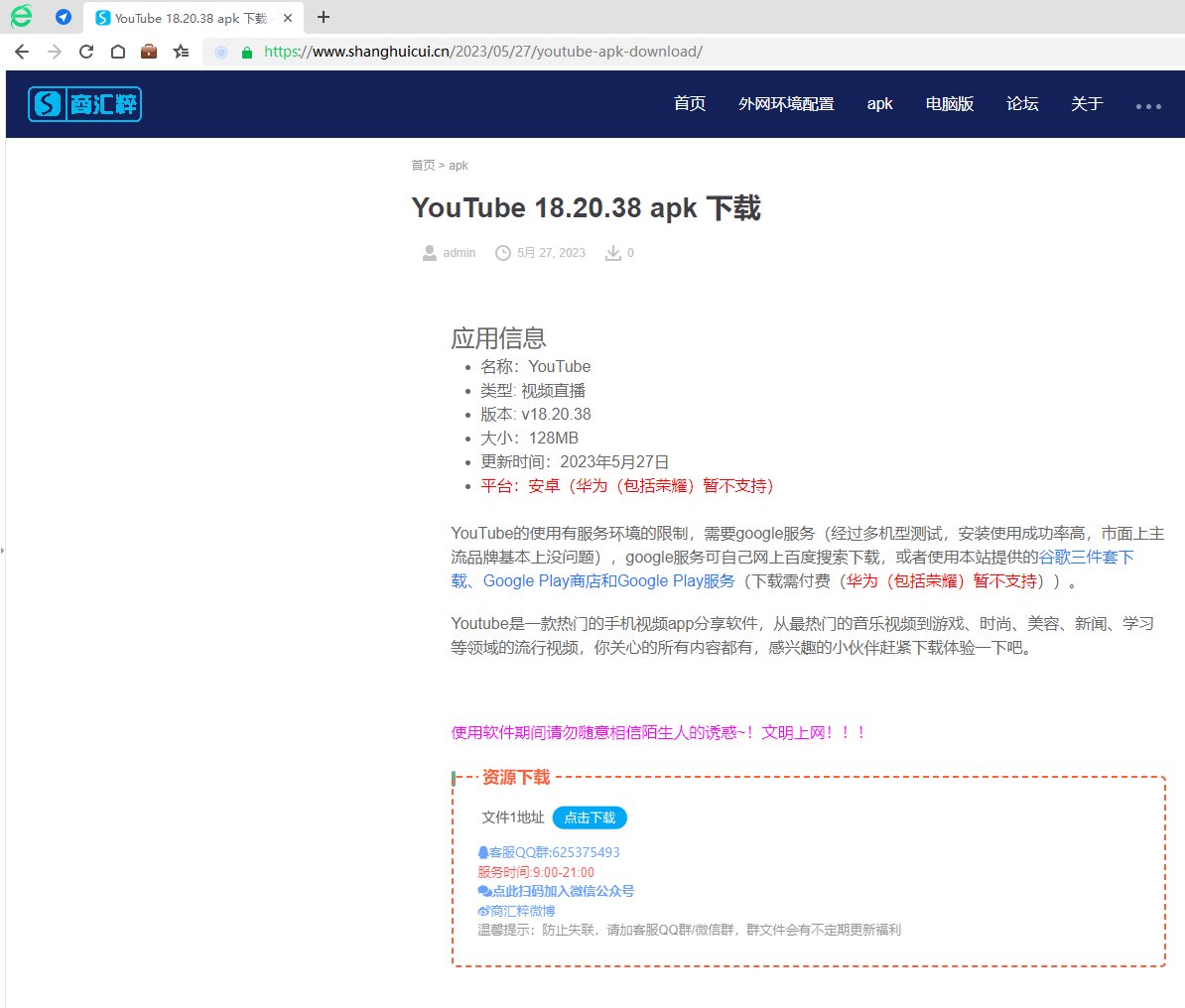Click the publish date clock icon
Screen dimensions: 1185x1008
point(503,252)
